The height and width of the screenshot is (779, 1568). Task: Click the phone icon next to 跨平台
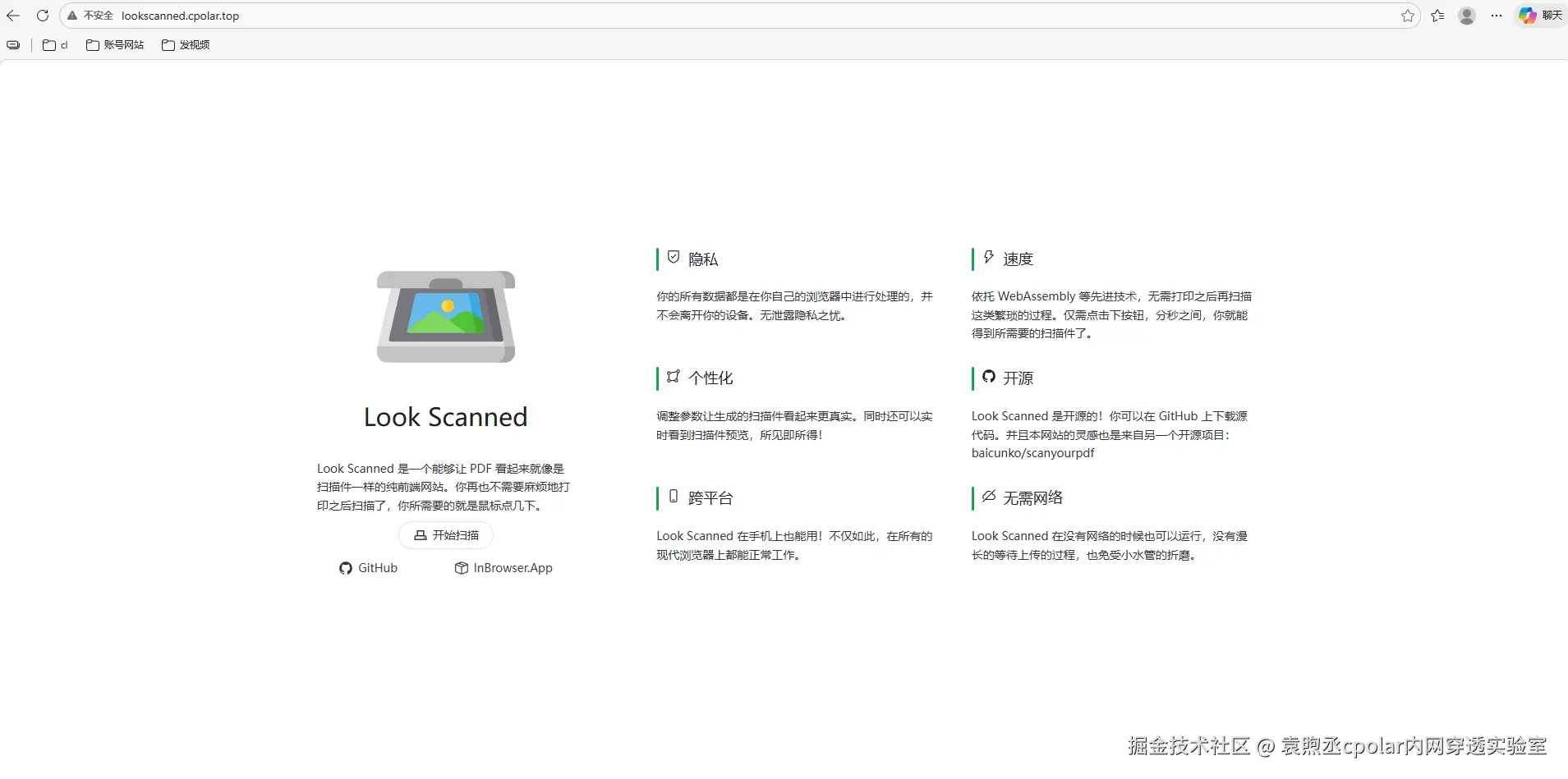pos(674,497)
